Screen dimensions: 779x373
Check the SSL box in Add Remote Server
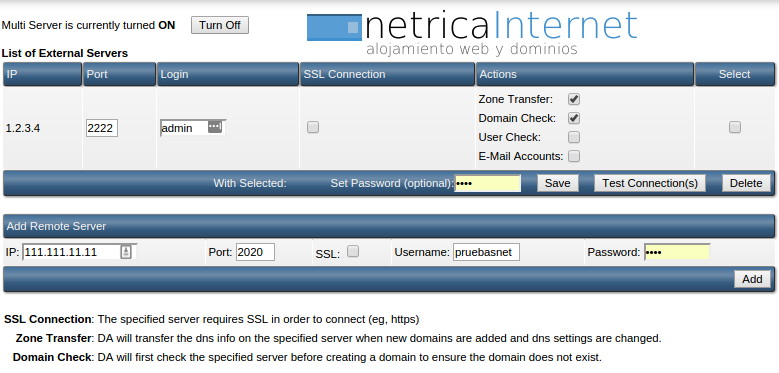tap(353, 251)
